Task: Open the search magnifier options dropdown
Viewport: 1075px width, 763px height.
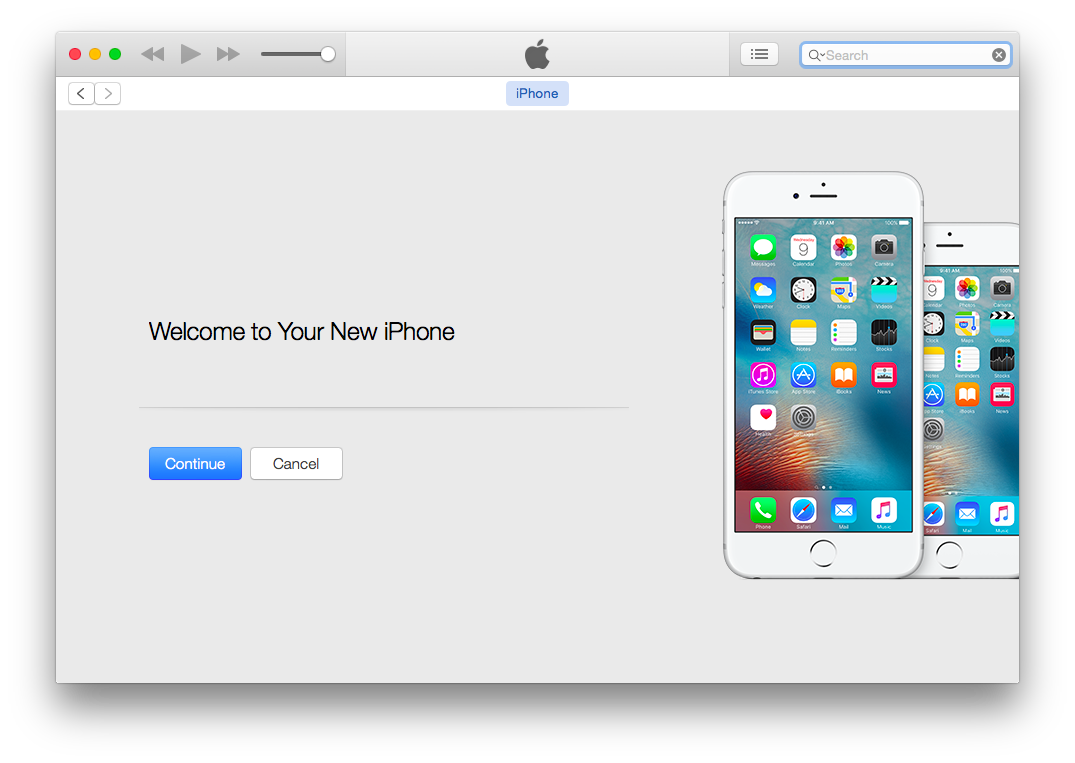Action: click(x=816, y=55)
